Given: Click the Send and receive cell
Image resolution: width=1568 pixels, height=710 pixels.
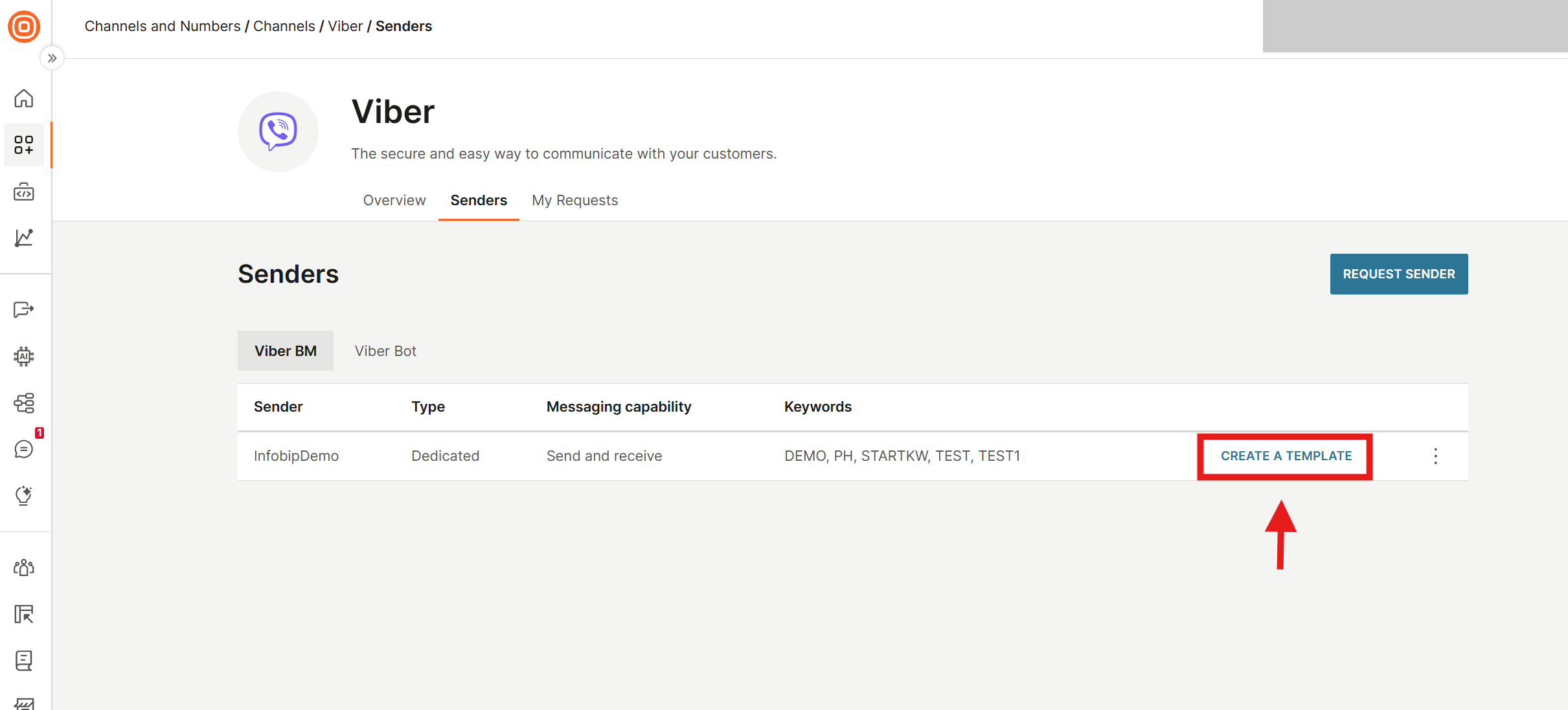Looking at the screenshot, I should click(x=604, y=456).
